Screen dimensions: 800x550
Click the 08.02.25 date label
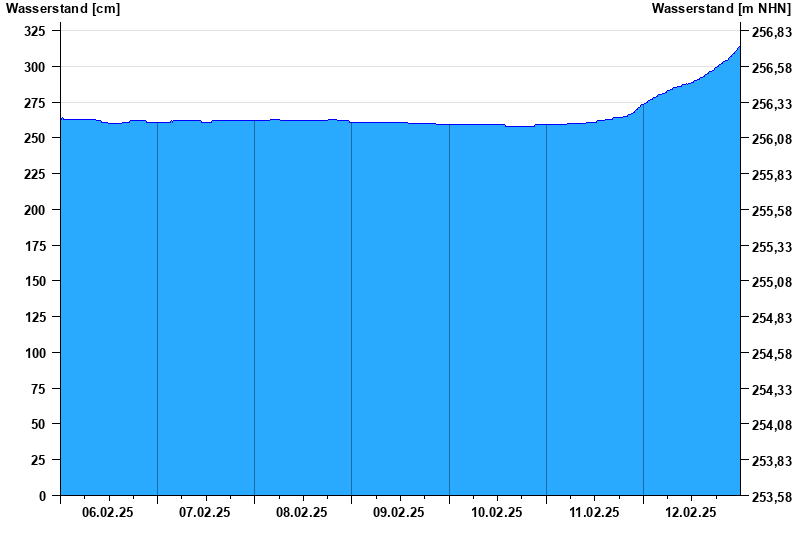[x=302, y=512]
